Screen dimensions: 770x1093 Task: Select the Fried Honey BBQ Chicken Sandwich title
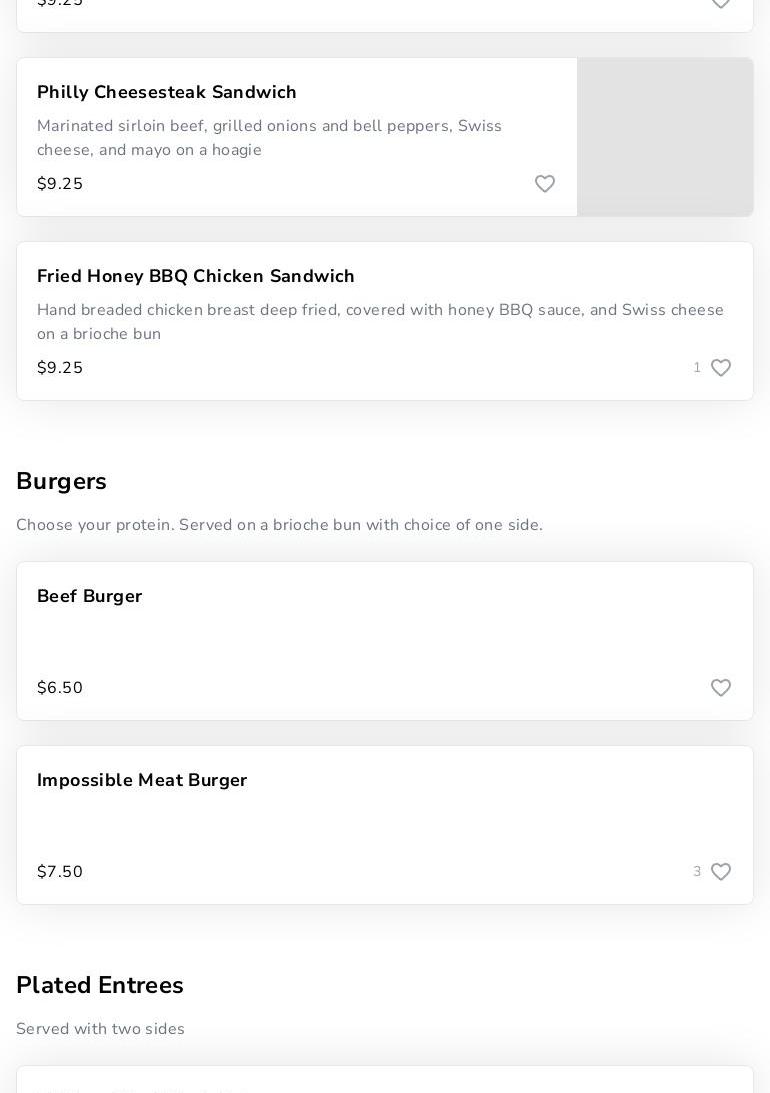pos(196,276)
